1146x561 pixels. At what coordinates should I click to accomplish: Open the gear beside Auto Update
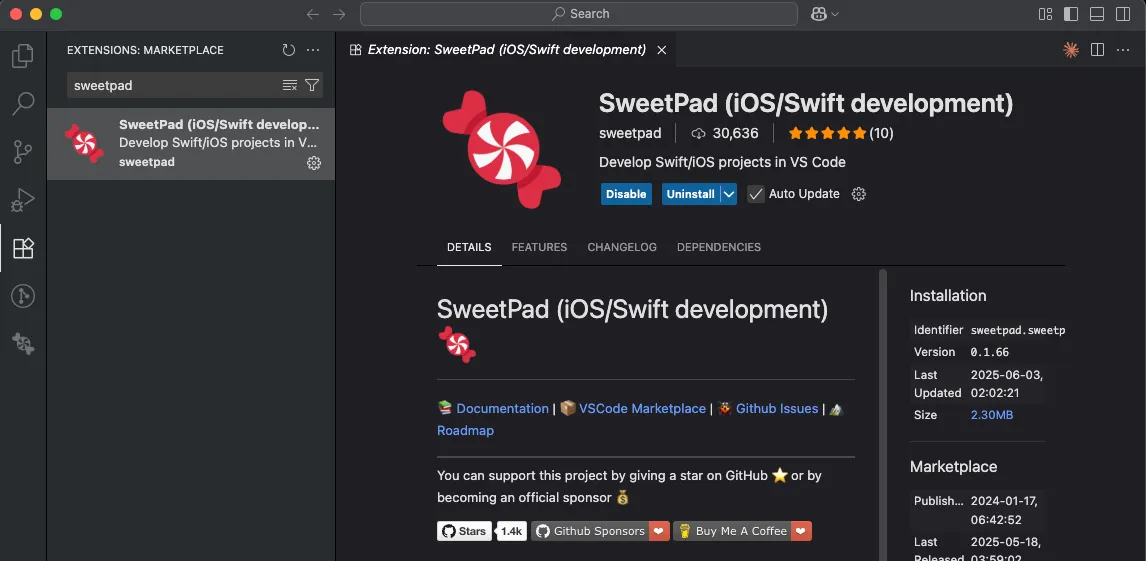859,194
